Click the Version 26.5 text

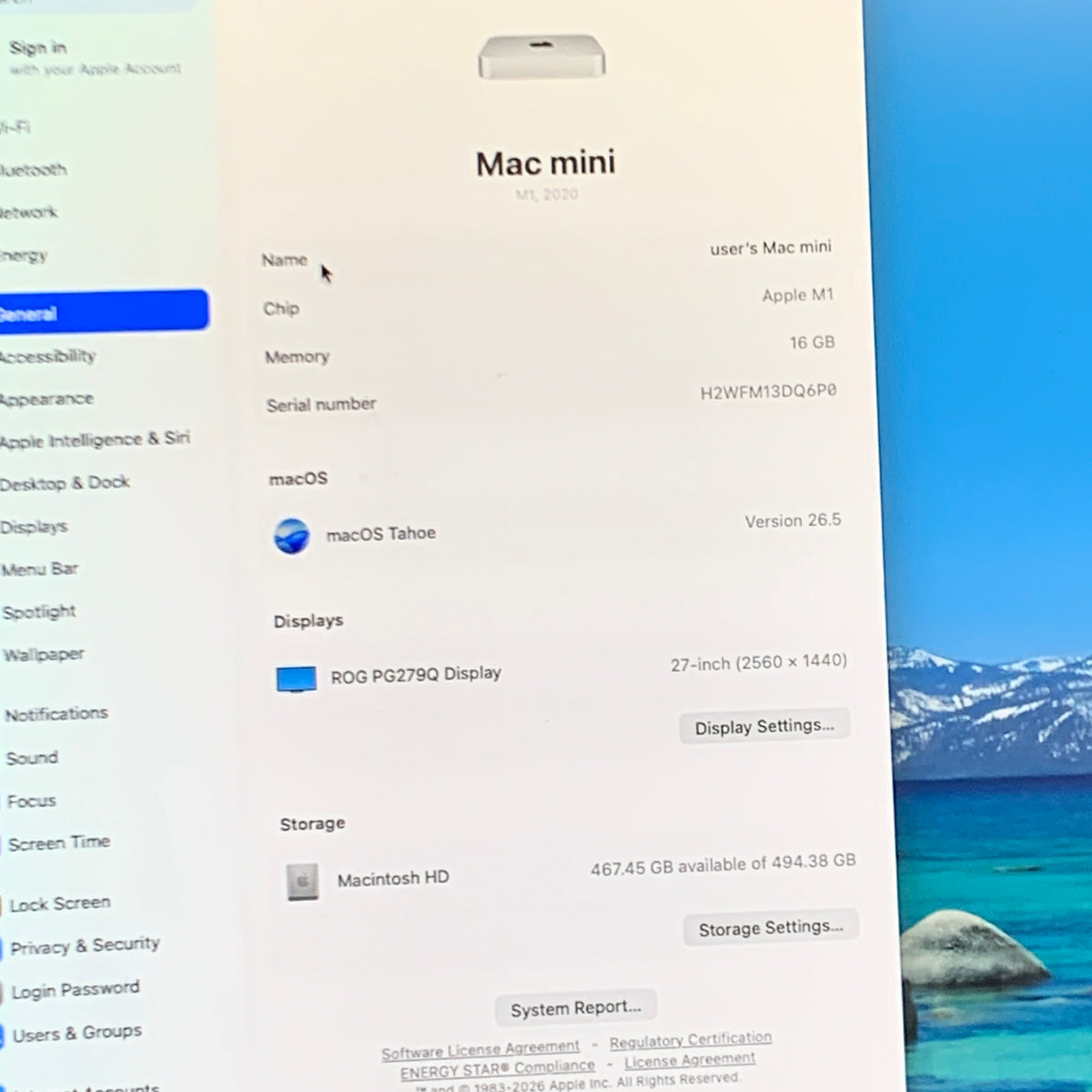(793, 521)
